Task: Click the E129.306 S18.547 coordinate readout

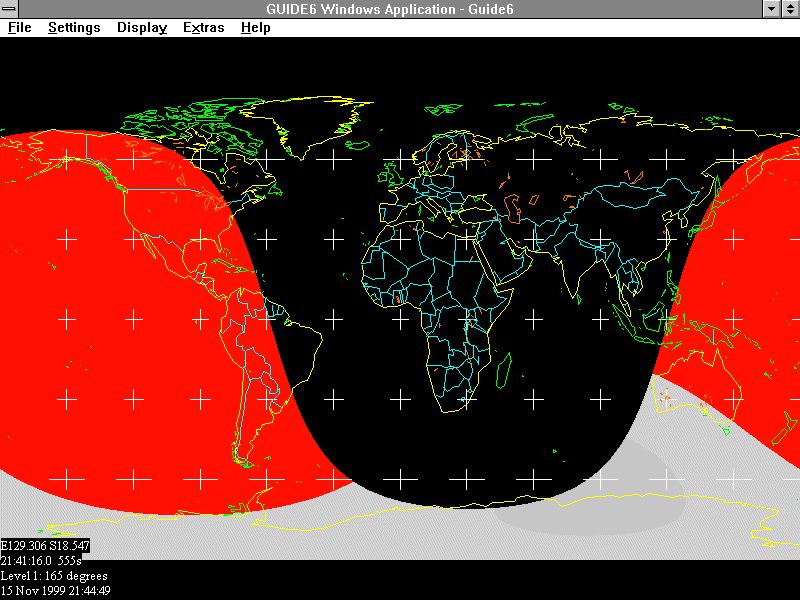Action: [x=45, y=547]
